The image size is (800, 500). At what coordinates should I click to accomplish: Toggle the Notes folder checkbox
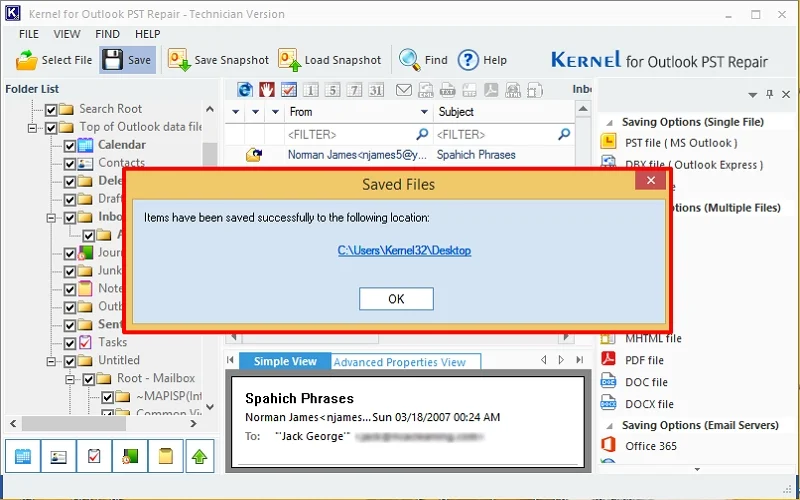pyautogui.click(x=70, y=289)
